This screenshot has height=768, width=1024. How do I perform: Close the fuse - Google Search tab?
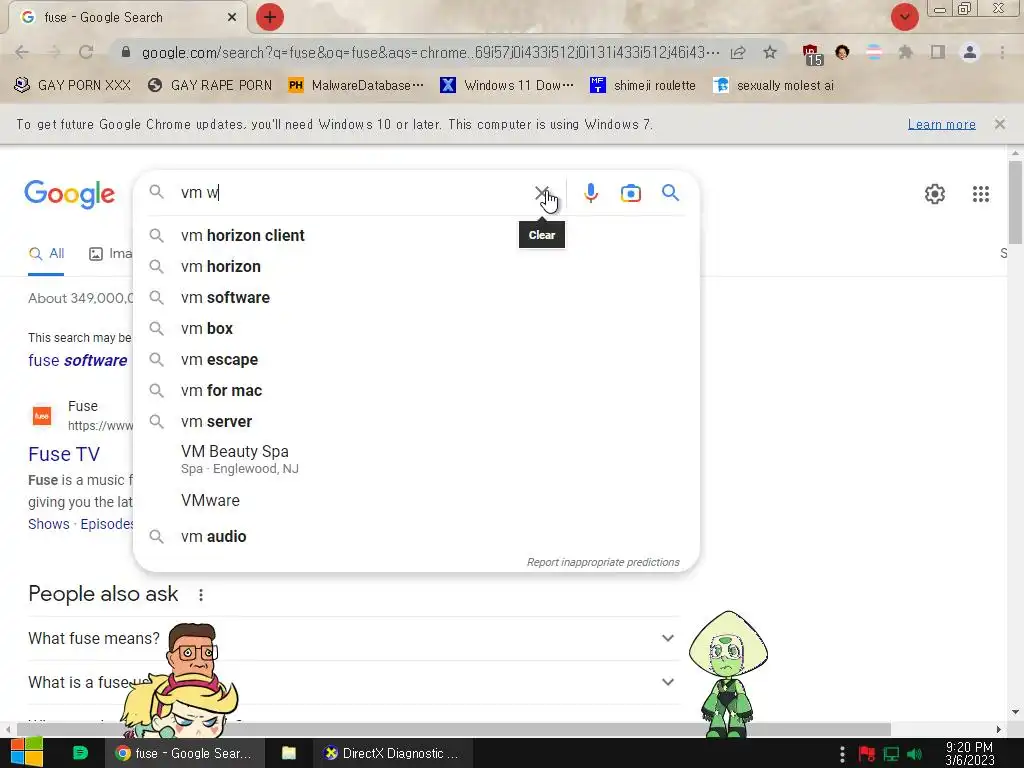tap(232, 18)
